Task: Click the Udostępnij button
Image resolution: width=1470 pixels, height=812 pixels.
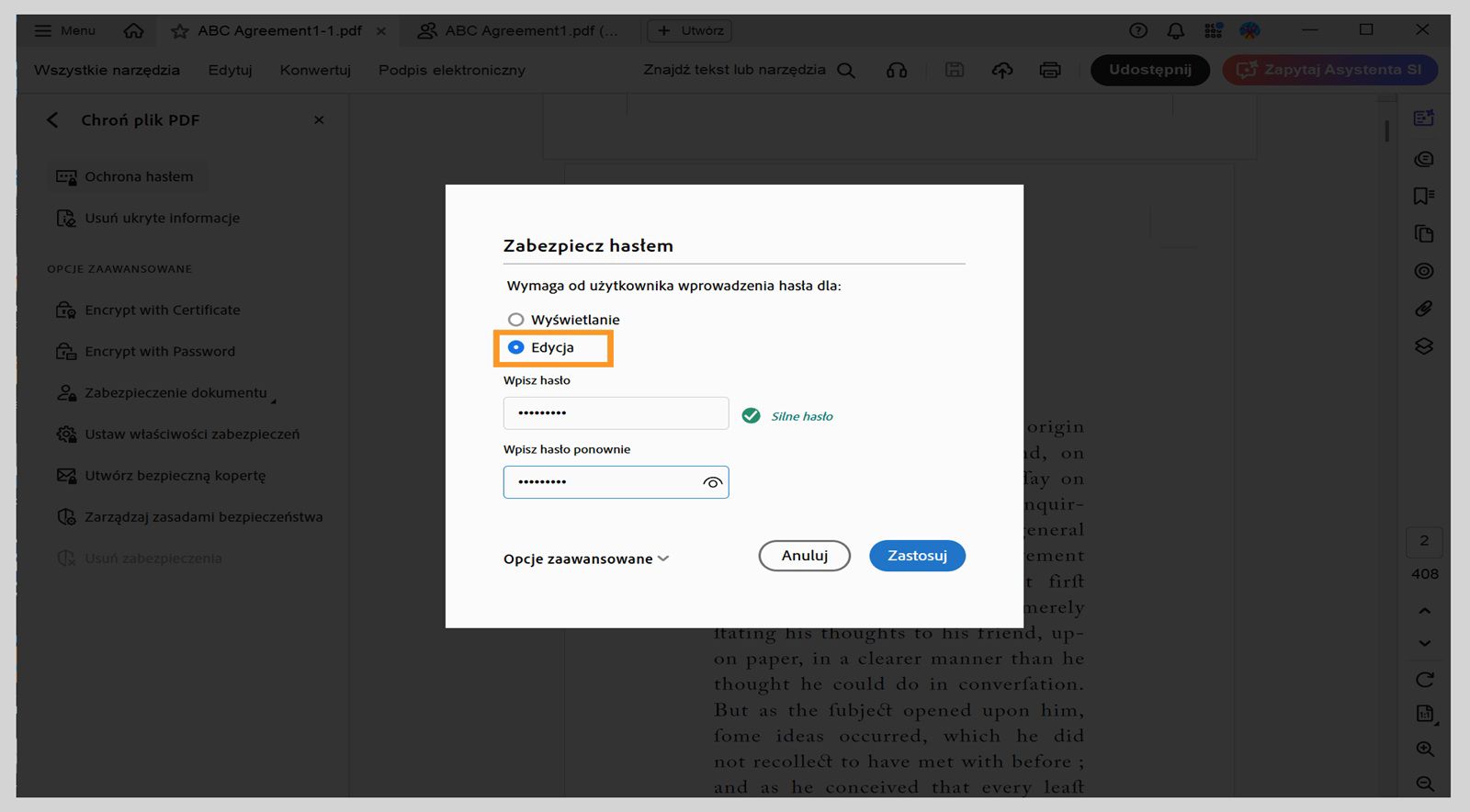Action: (1150, 70)
